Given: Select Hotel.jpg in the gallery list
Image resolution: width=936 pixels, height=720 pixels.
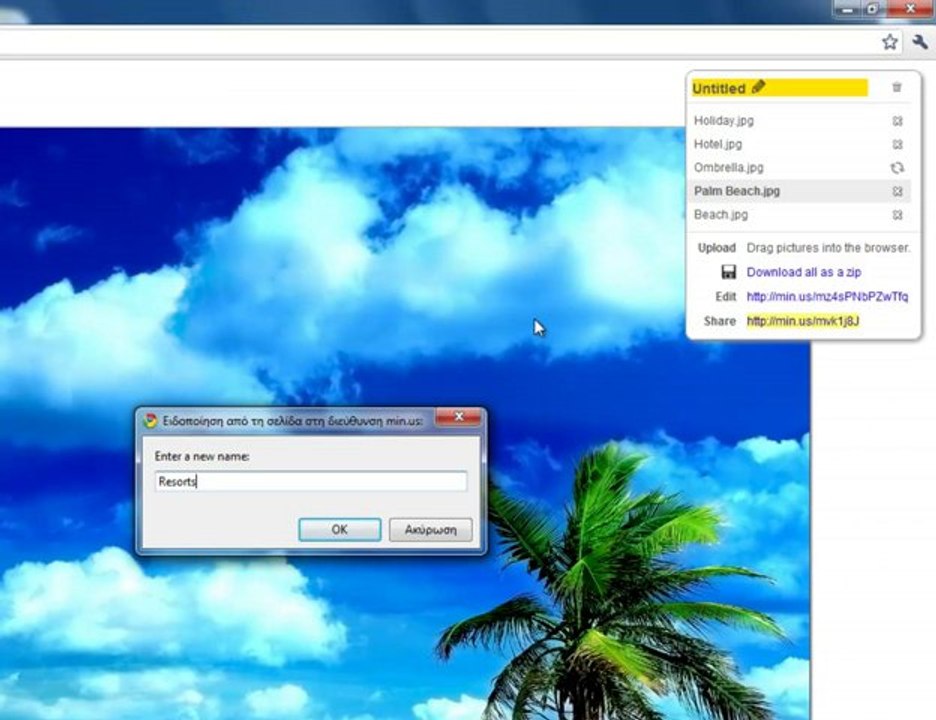Looking at the screenshot, I should [718, 144].
